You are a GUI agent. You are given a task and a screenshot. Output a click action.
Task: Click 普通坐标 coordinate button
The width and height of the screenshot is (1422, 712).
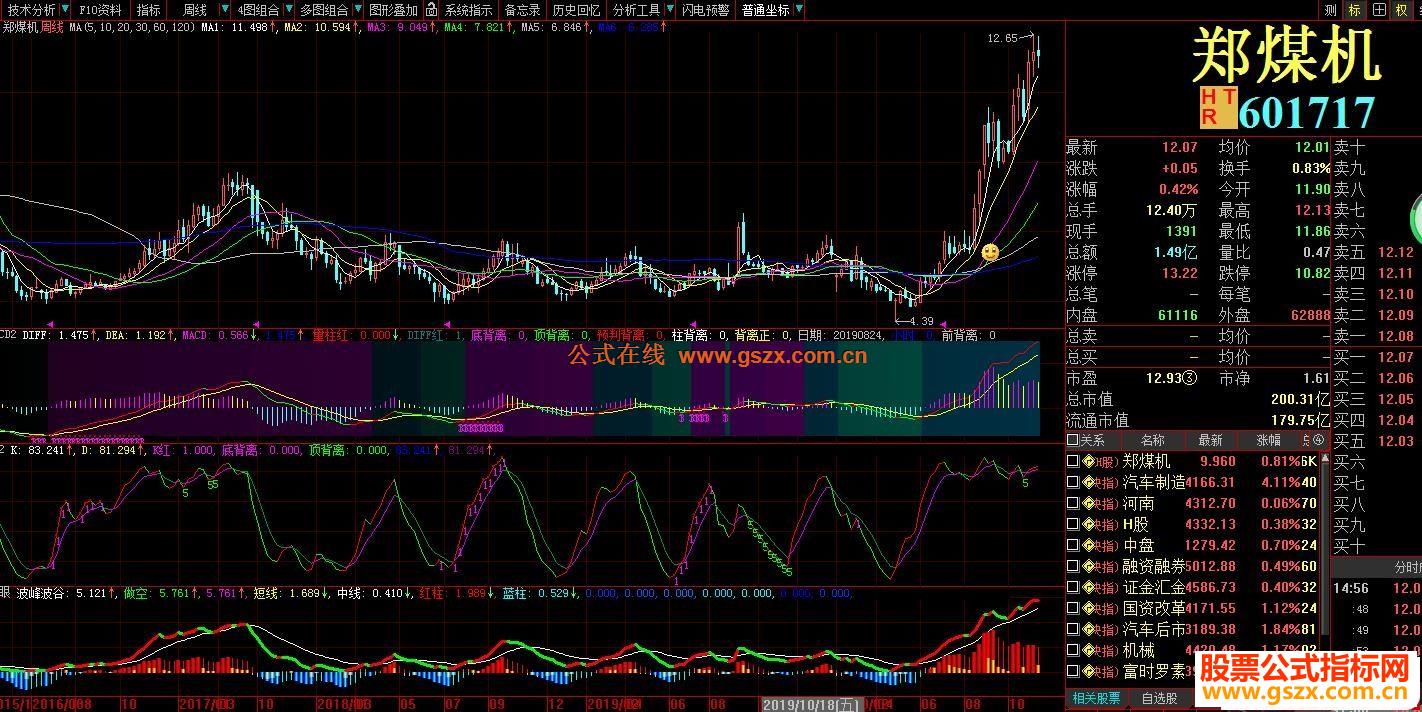point(765,10)
